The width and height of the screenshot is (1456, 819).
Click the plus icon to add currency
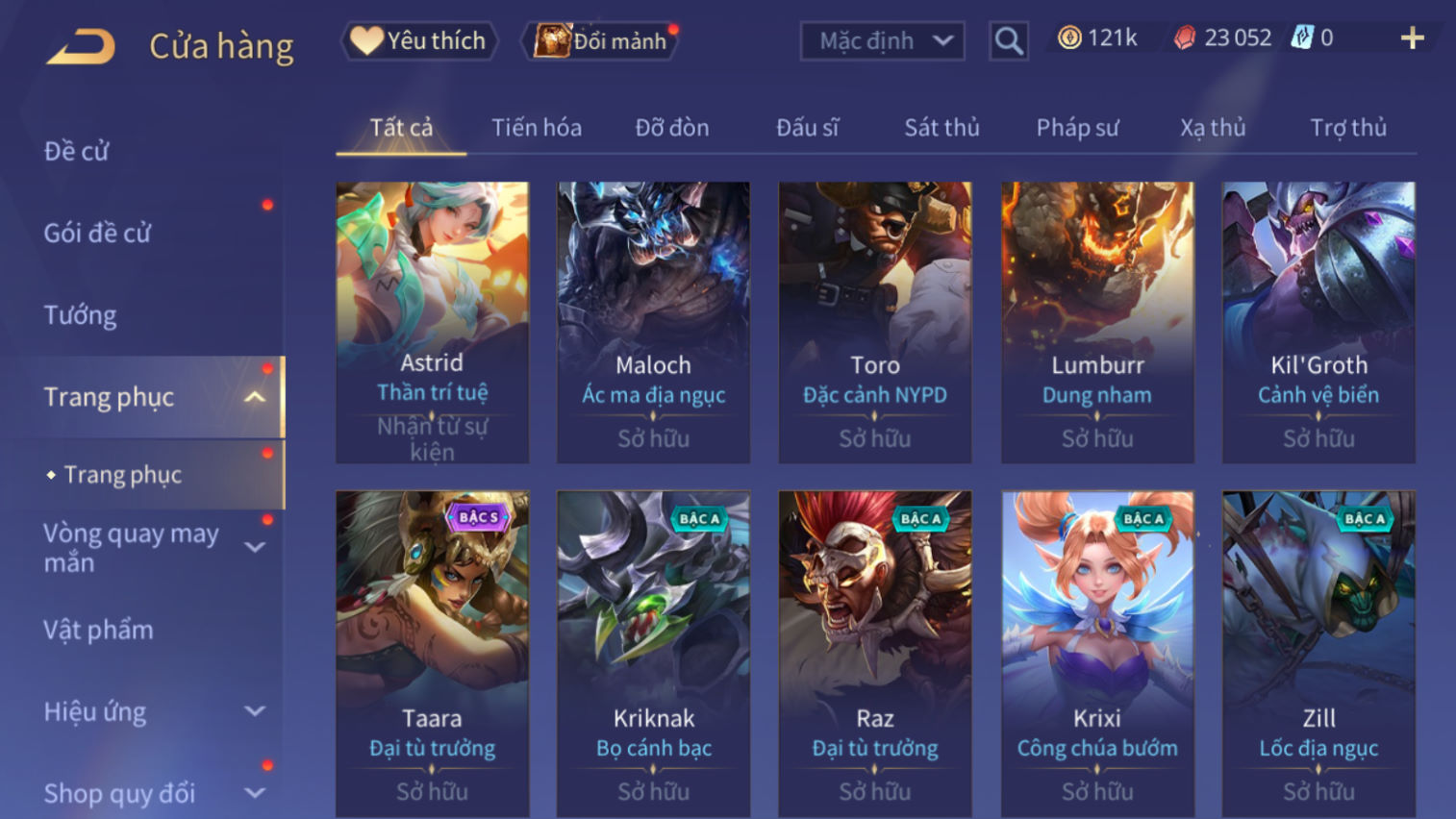[x=1412, y=38]
